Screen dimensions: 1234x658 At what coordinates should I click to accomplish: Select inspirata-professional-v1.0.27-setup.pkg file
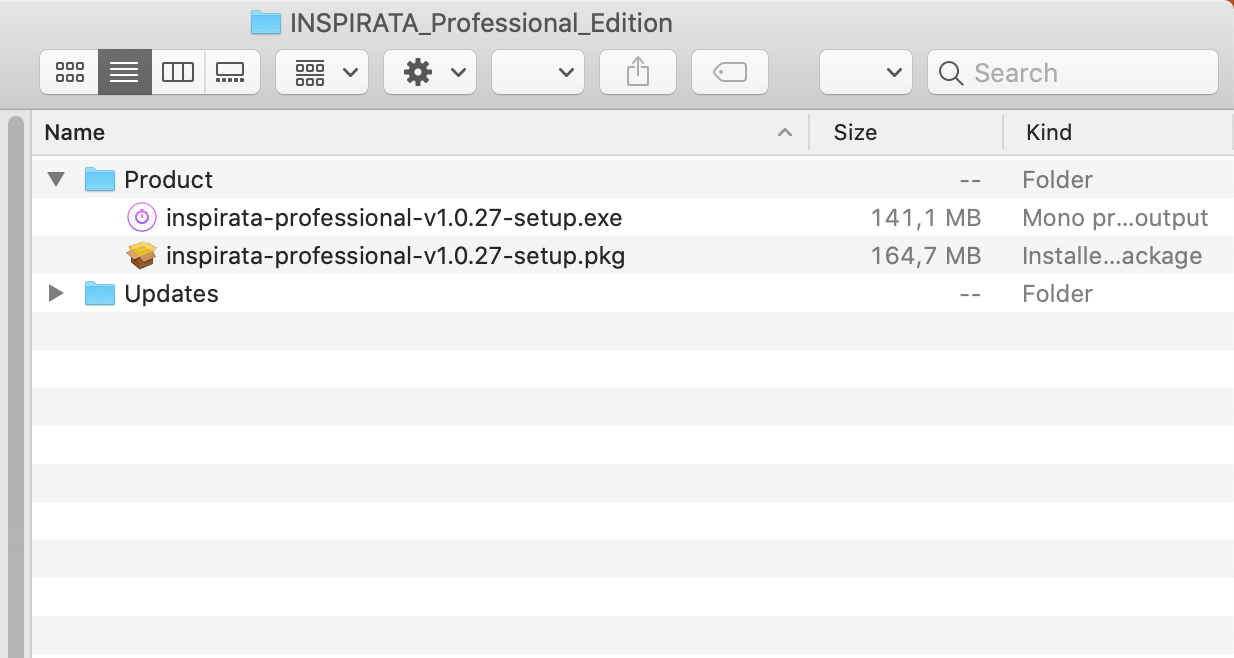(x=395, y=256)
